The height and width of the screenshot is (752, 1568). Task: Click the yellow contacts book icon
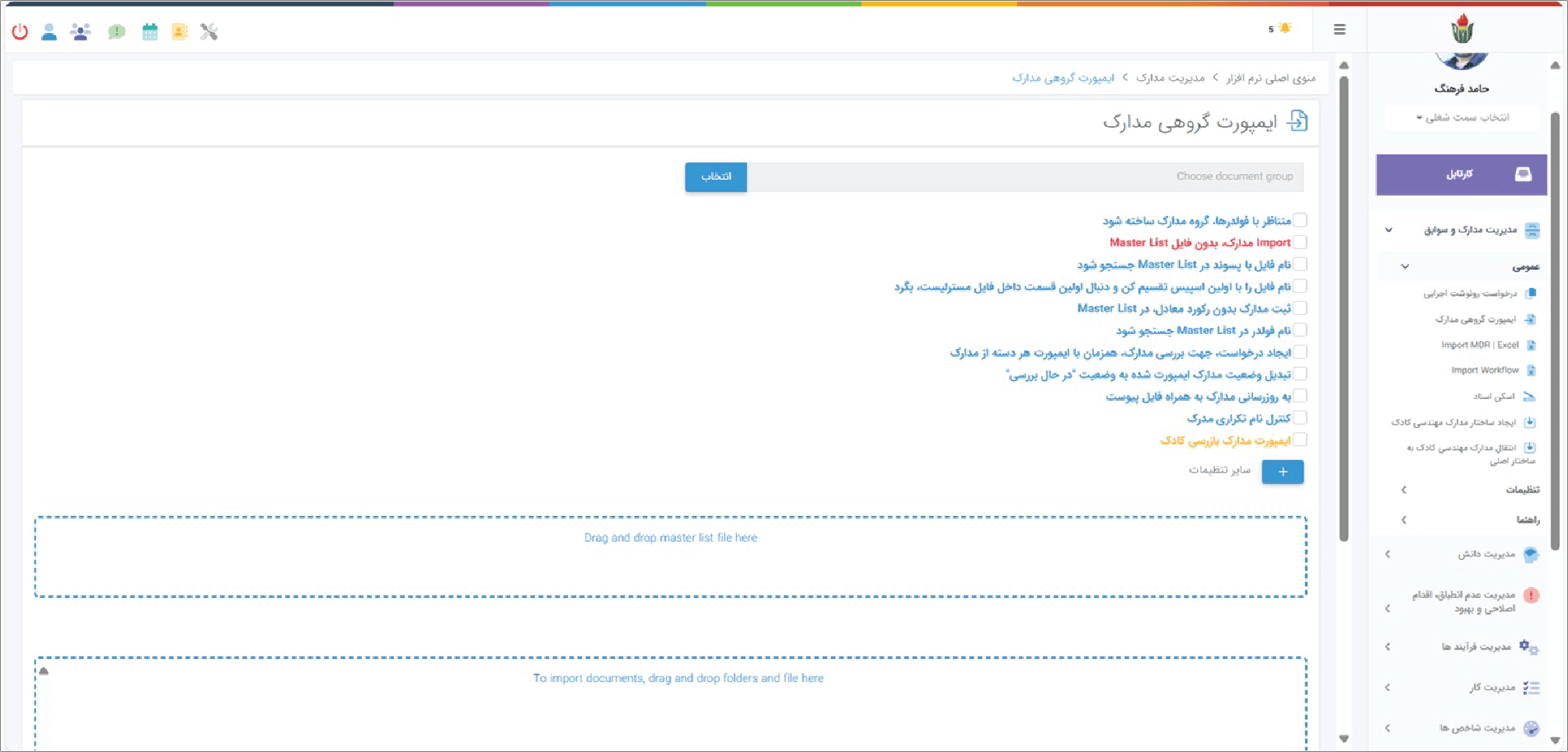click(x=179, y=32)
